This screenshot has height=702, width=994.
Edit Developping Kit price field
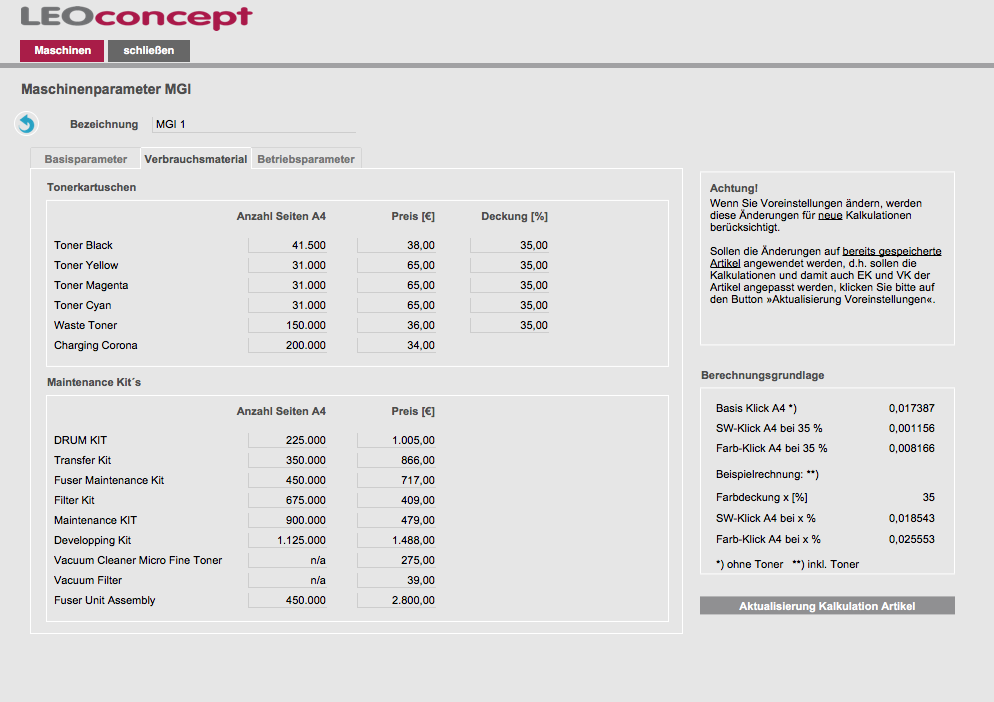point(396,540)
